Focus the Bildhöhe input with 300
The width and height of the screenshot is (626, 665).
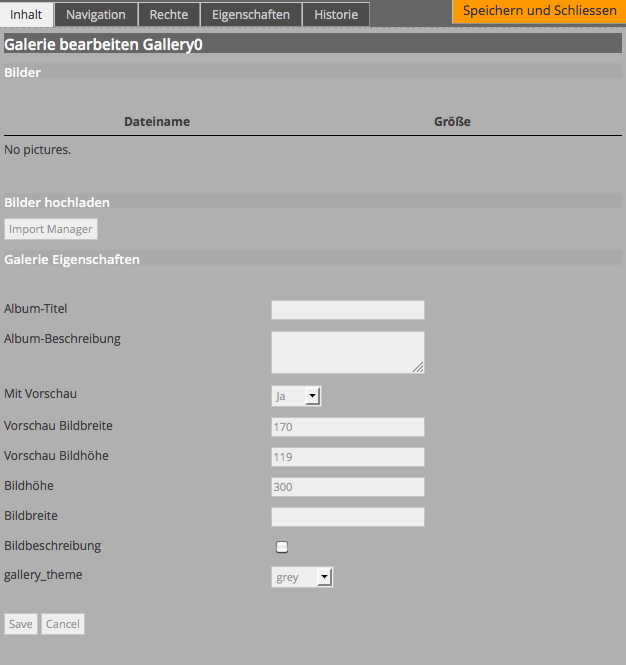coord(347,487)
